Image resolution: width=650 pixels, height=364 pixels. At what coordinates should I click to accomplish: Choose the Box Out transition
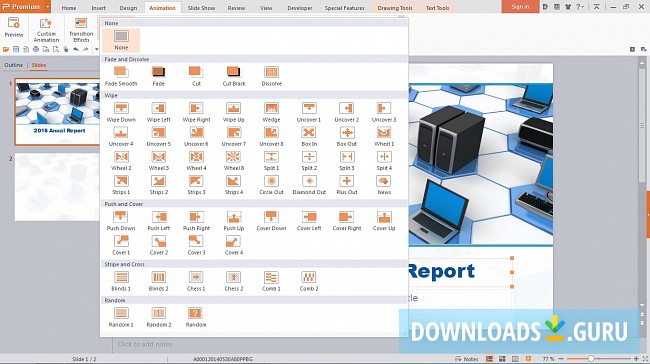[347, 136]
